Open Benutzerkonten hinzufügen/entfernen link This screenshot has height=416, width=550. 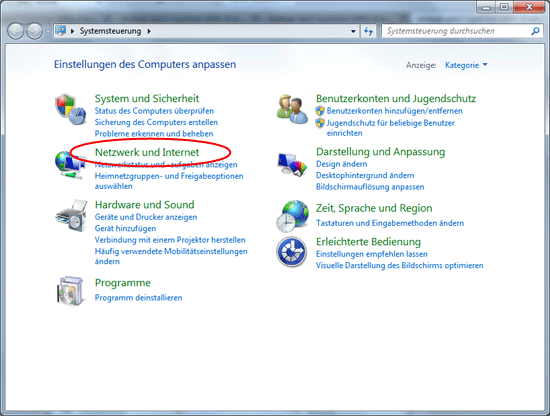(395, 111)
